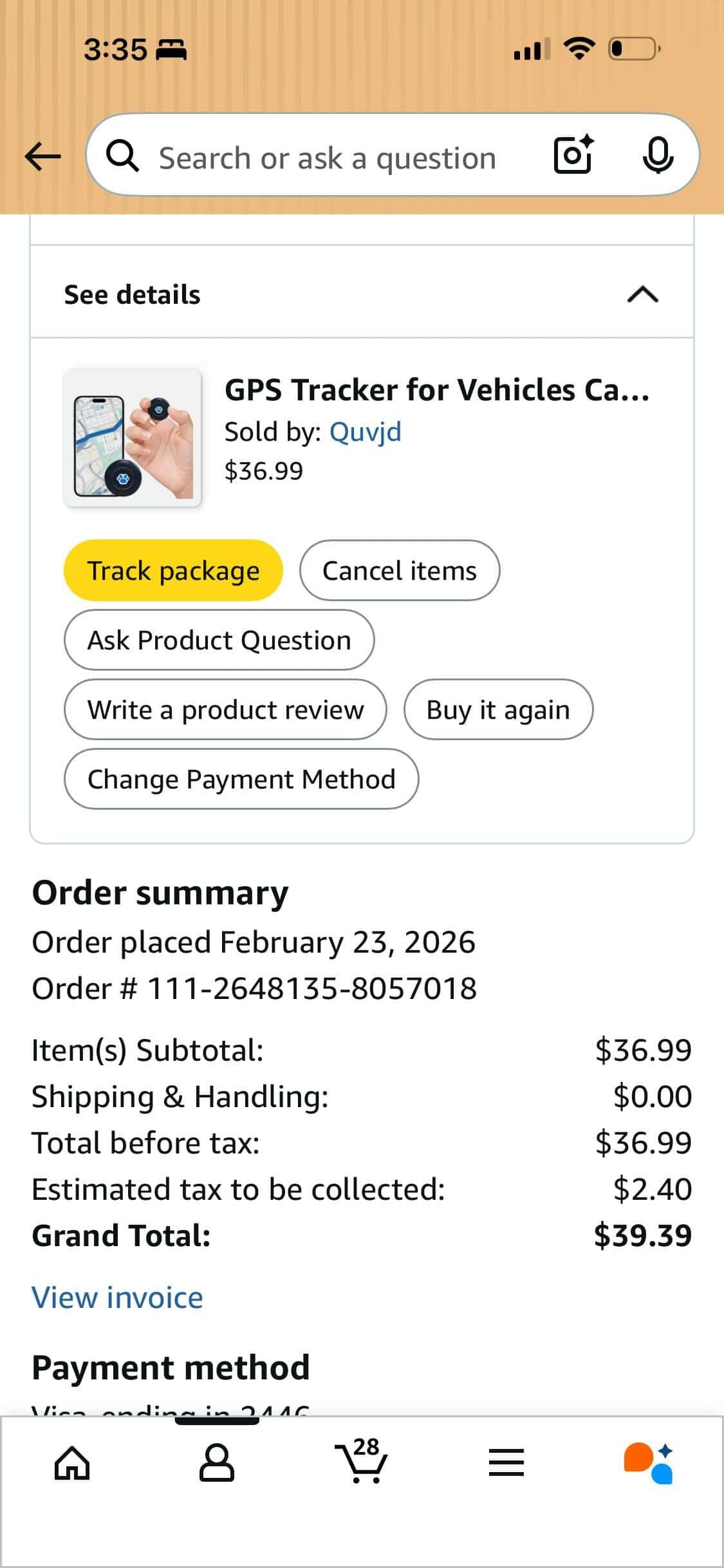Tap the back arrow icon
Image resolution: width=724 pixels, height=1568 pixels.
(42, 156)
